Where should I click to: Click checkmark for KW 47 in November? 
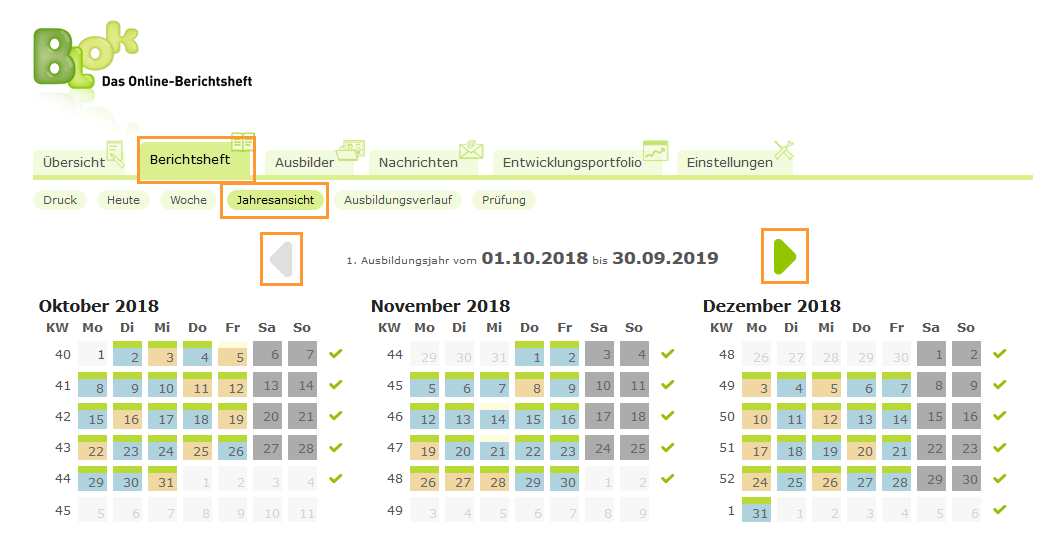pyautogui.click(x=668, y=447)
